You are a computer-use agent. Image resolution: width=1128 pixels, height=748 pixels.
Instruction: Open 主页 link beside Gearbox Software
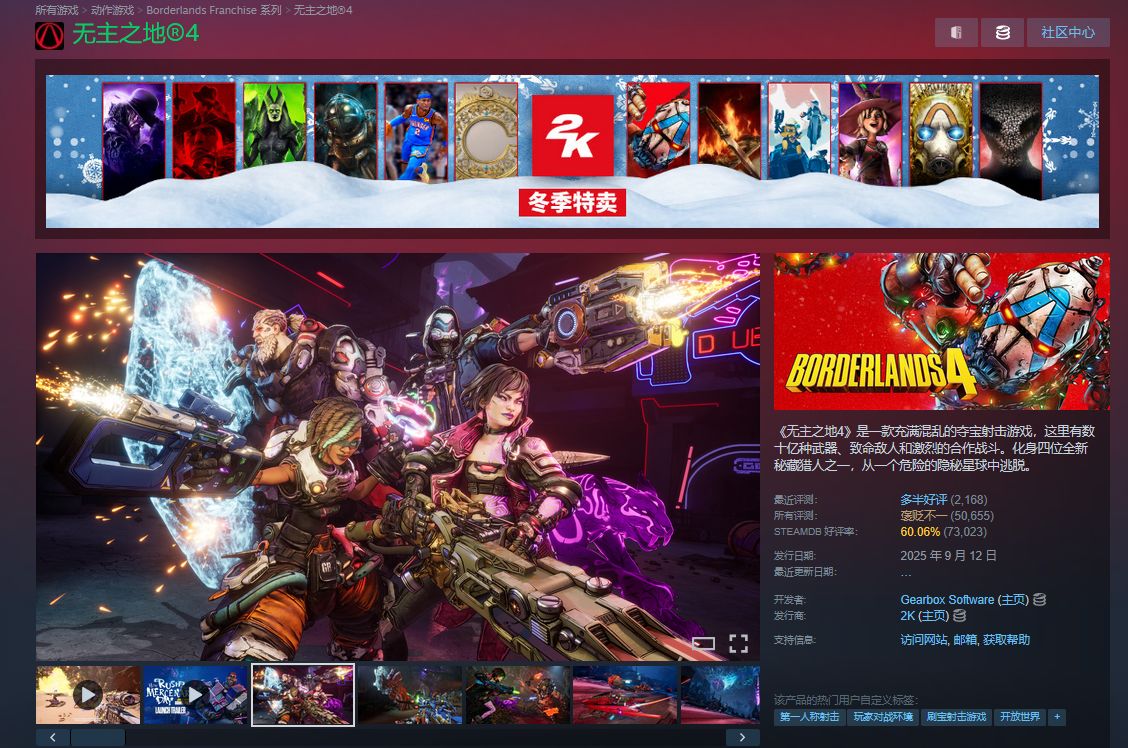1014,599
